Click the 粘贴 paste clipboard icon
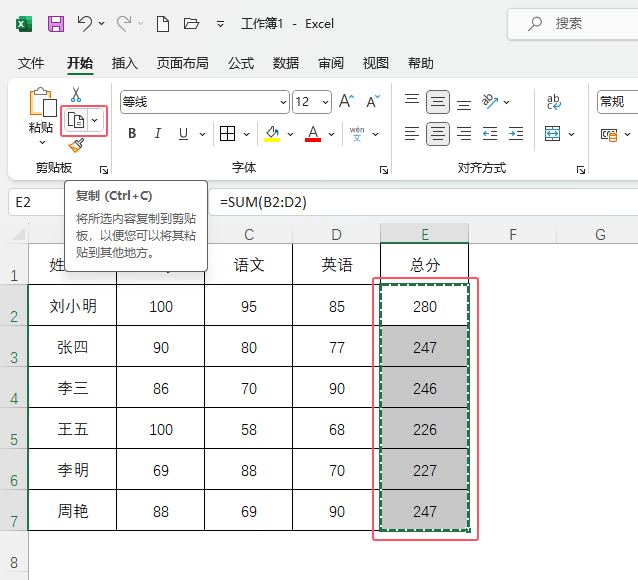 point(42,102)
